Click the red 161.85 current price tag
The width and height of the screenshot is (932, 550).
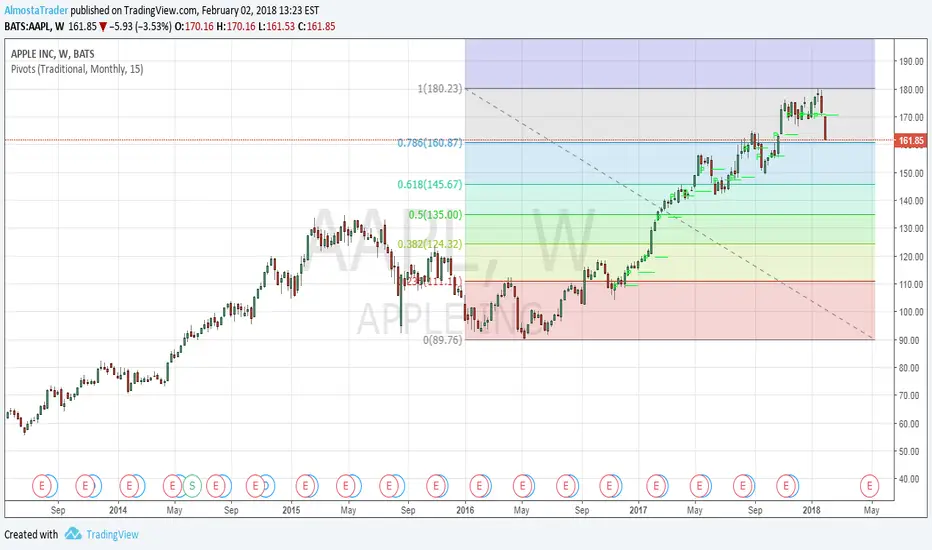[x=911, y=141]
